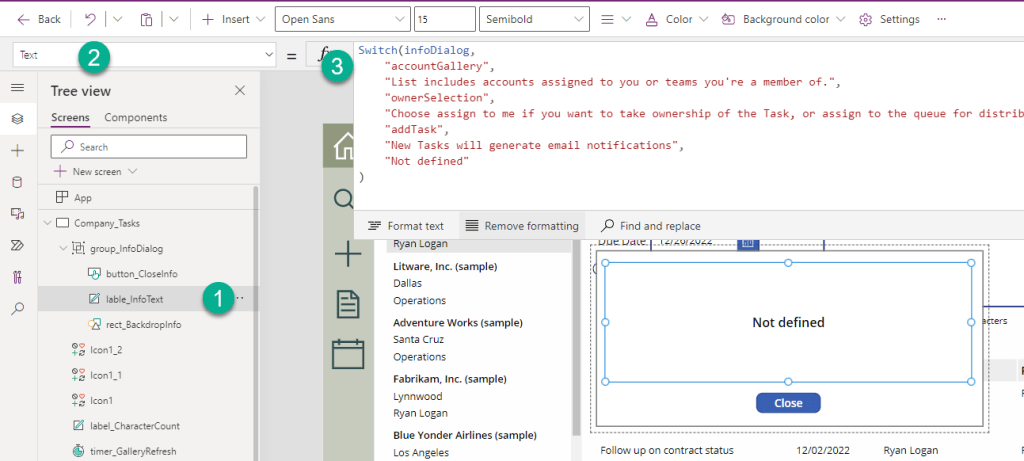Select the Not defined label text
This screenshot has width=1024, height=461.
[788, 322]
